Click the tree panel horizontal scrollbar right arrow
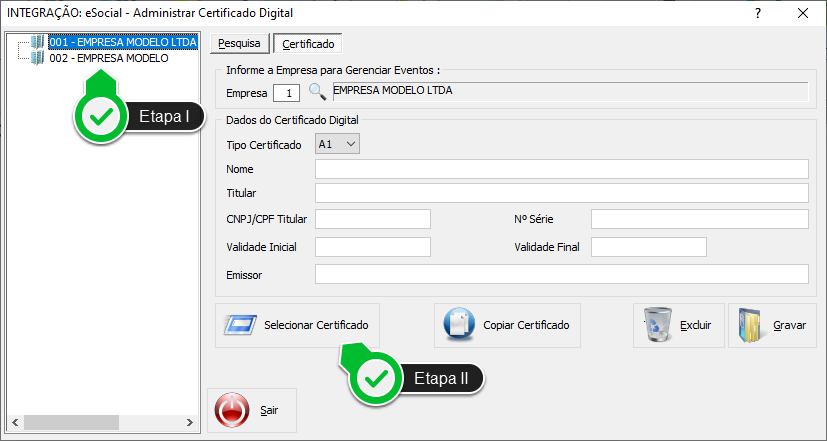 click(191, 421)
